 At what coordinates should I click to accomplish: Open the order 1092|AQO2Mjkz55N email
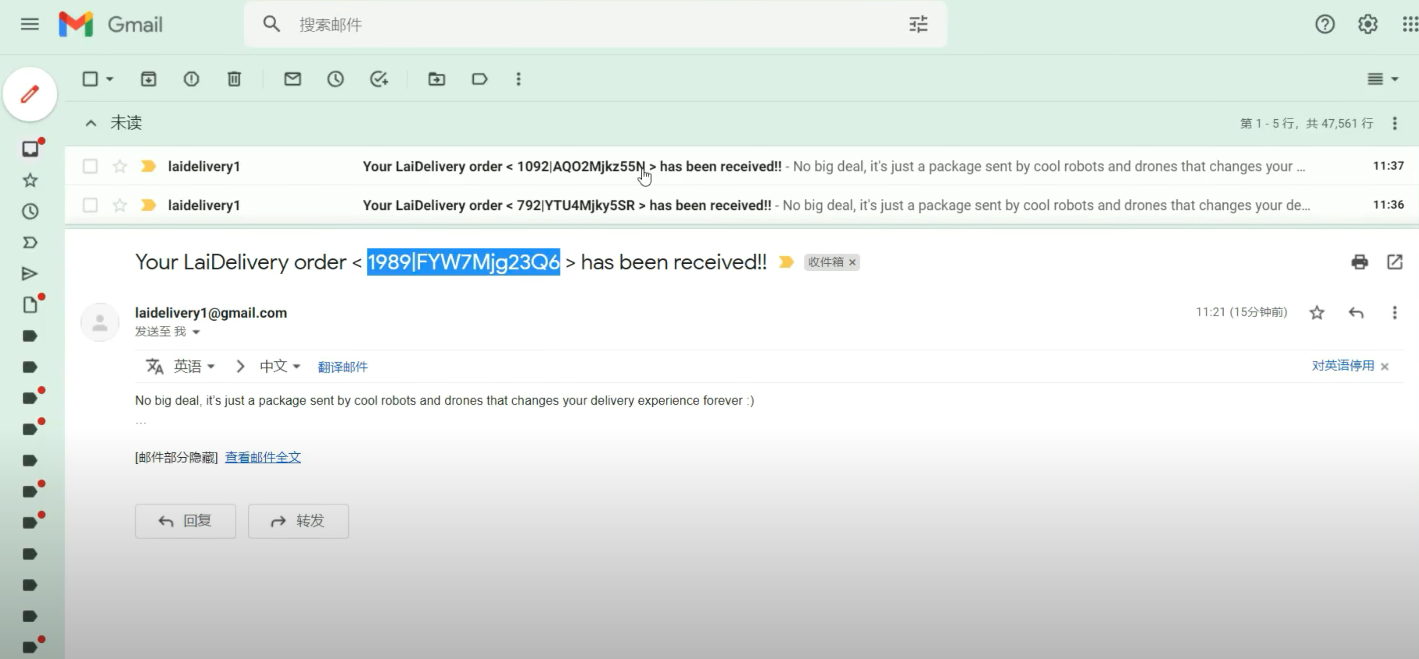point(740,166)
